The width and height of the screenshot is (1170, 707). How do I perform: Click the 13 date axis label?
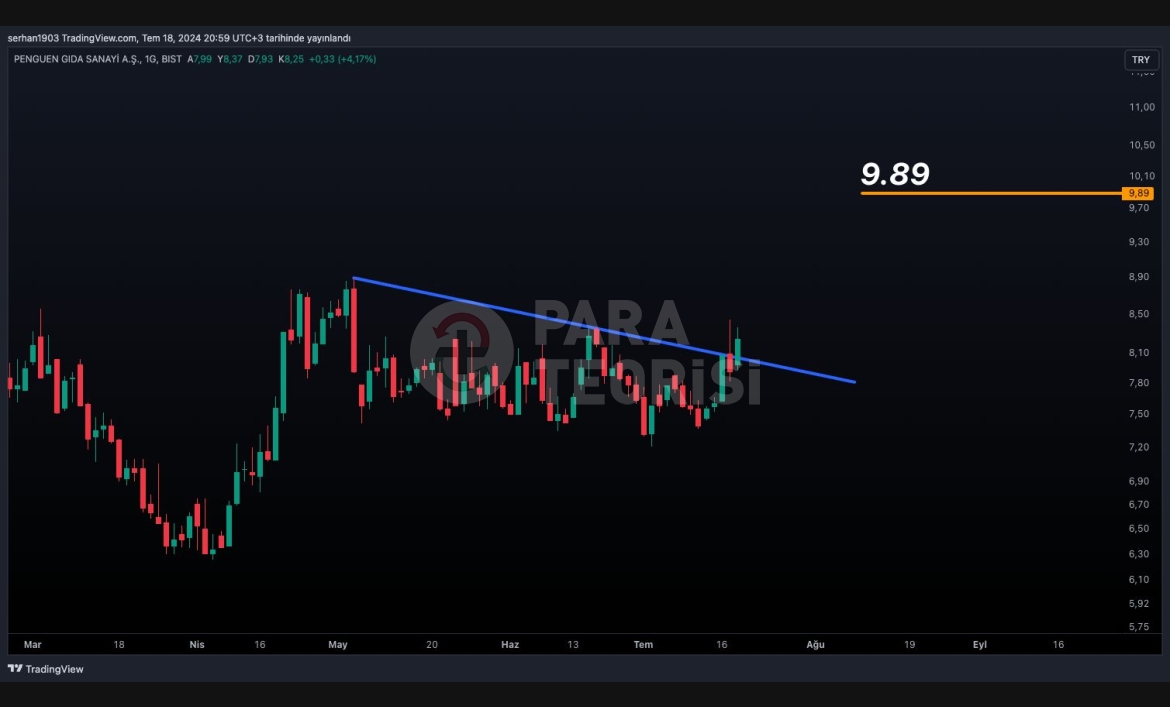click(x=572, y=644)
